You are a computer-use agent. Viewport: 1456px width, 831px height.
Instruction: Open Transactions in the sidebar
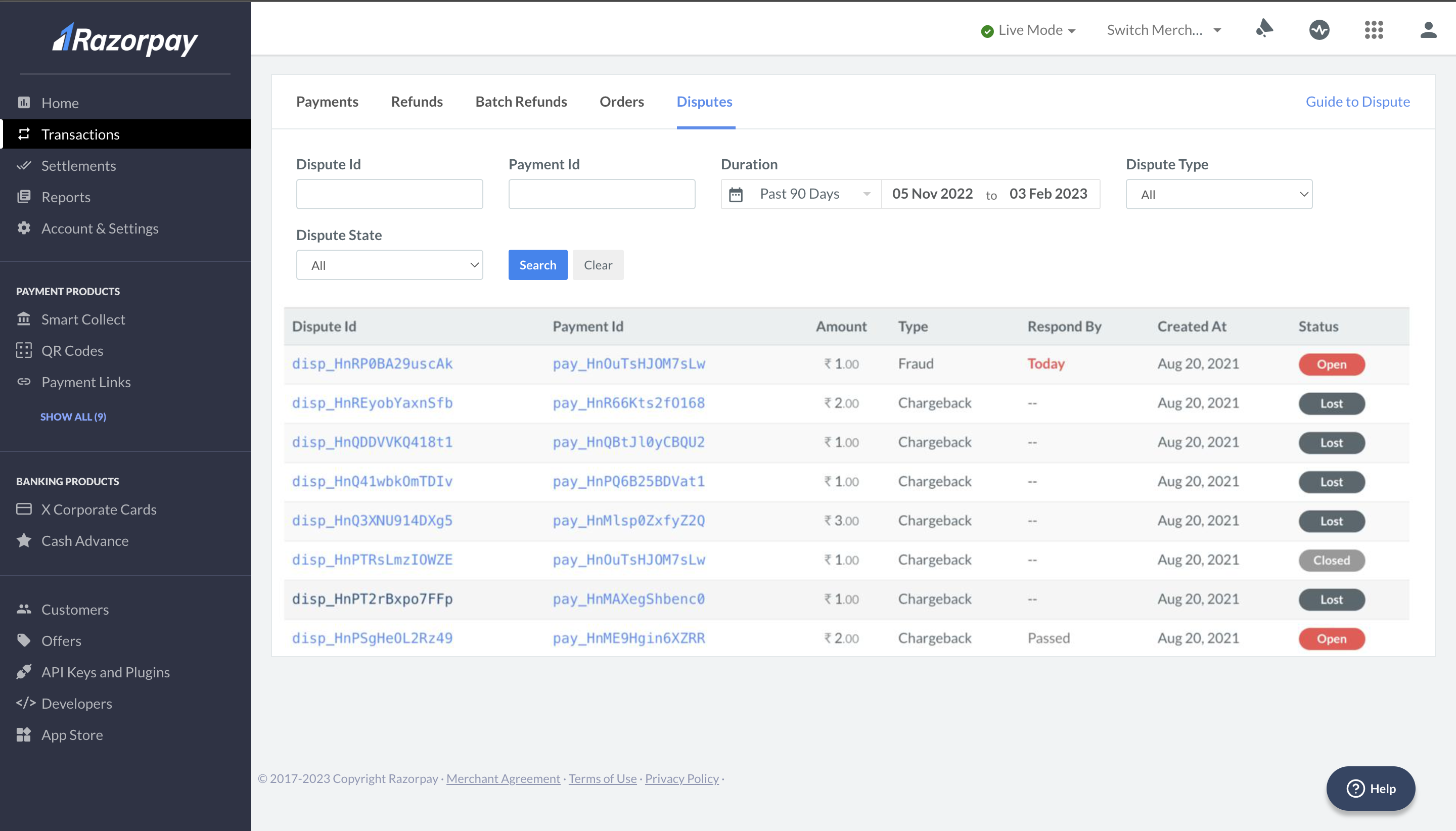click(x=125, y=133)
